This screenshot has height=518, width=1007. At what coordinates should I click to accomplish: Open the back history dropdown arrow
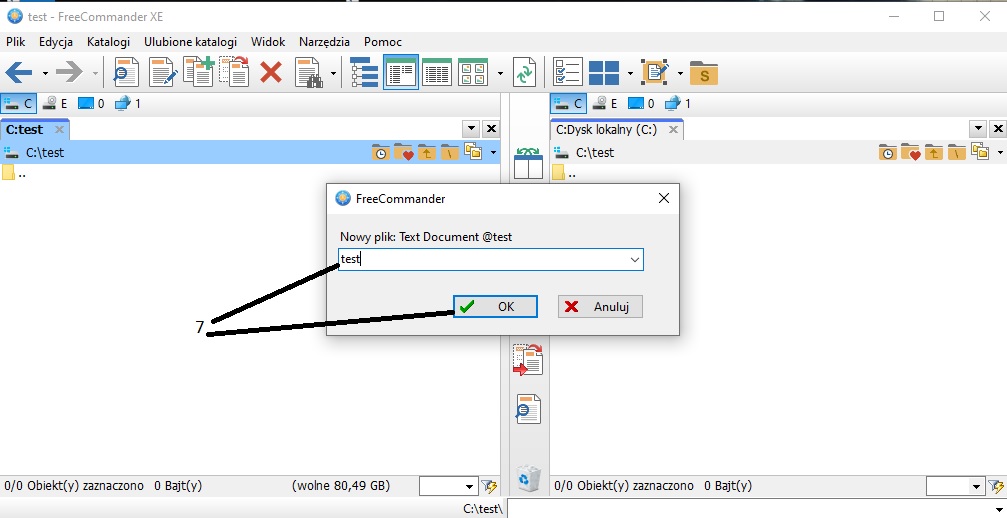[45, 73]
